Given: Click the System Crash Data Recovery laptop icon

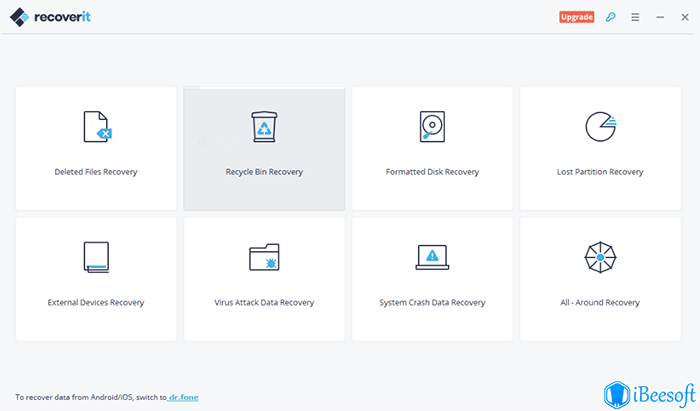Looking at the screenshot, I should [x=432, y=257].
